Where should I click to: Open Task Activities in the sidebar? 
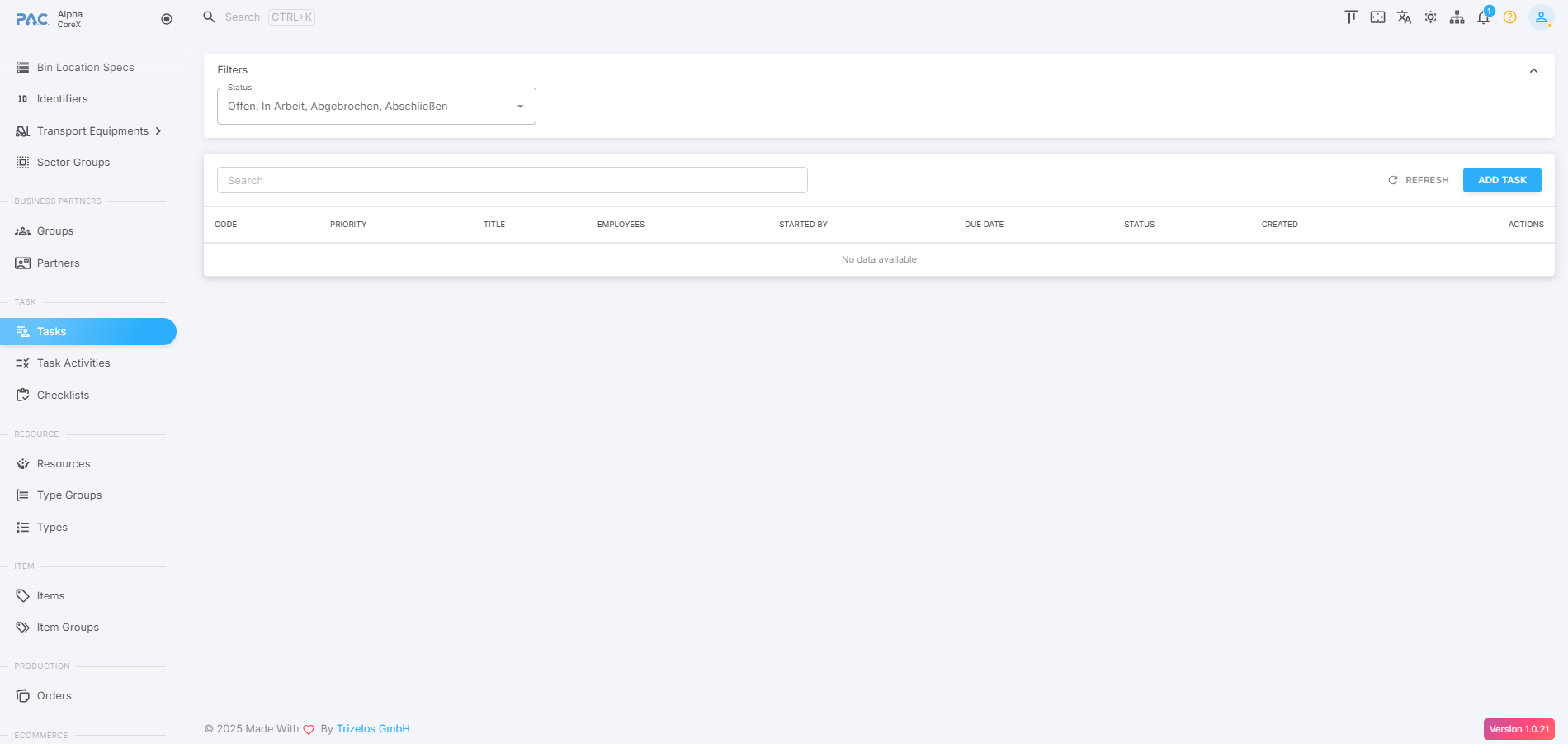(73, 363)
